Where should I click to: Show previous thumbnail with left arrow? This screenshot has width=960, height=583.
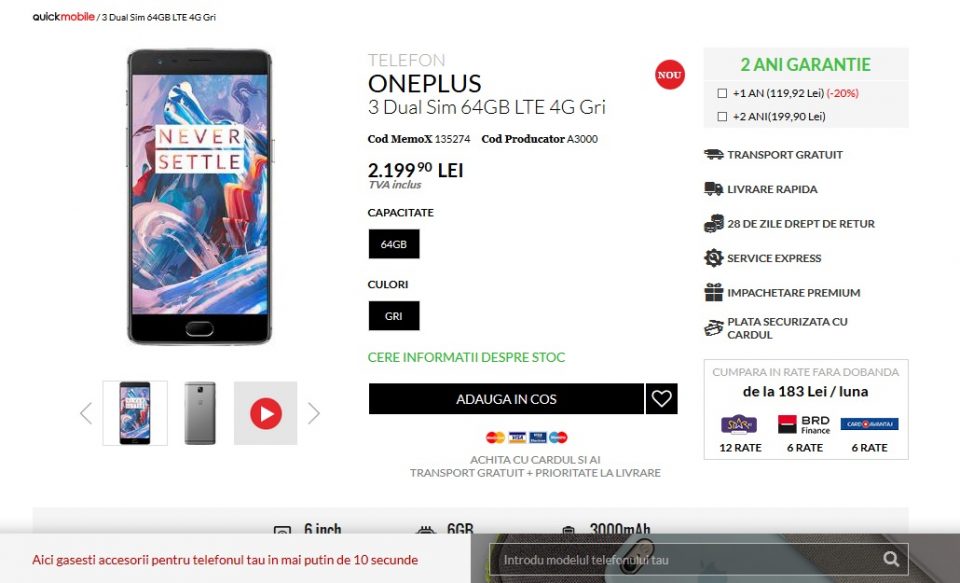click(x=86, y=413)
